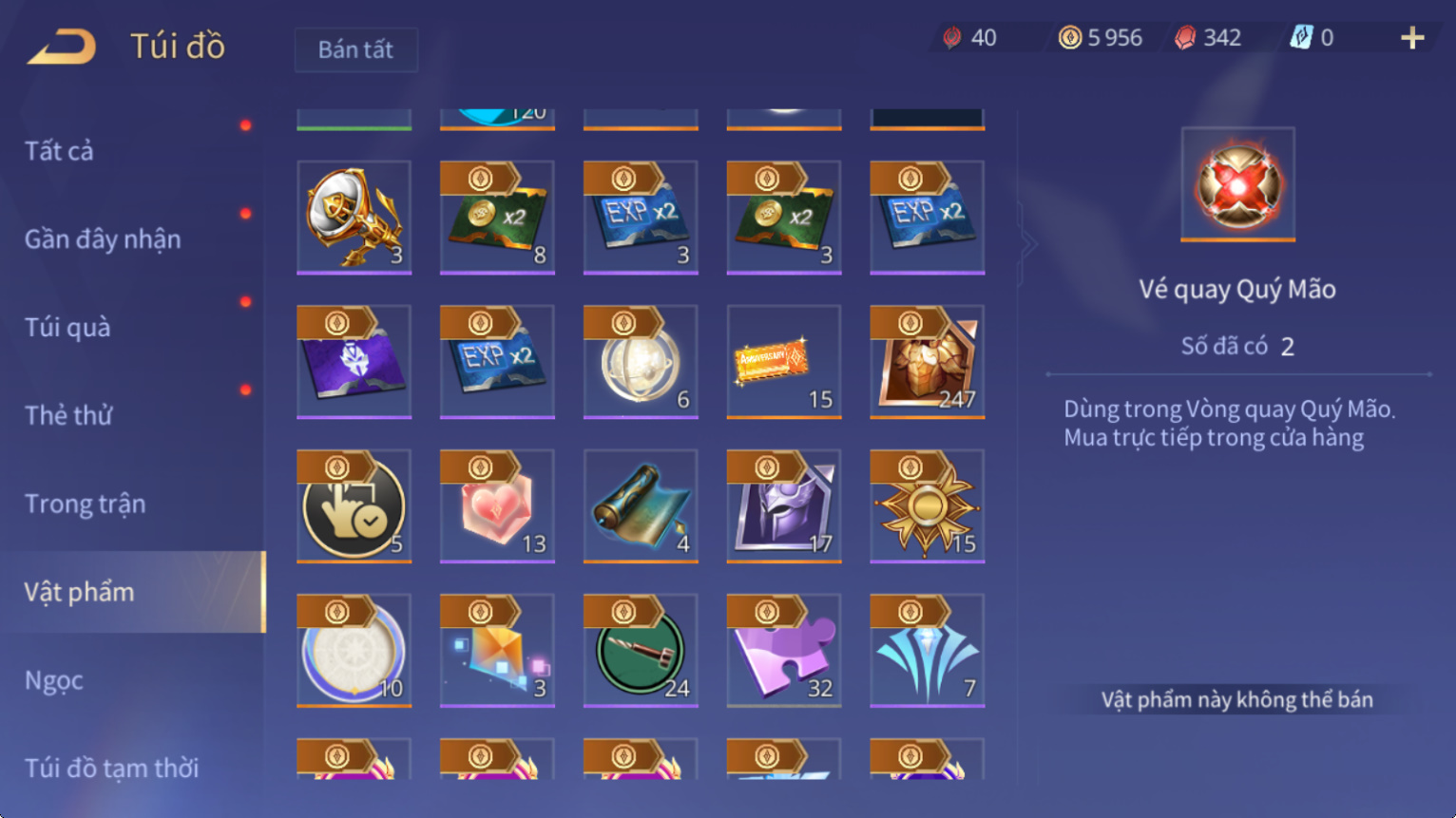Click the Bán tất button

[x=355, y=49]
